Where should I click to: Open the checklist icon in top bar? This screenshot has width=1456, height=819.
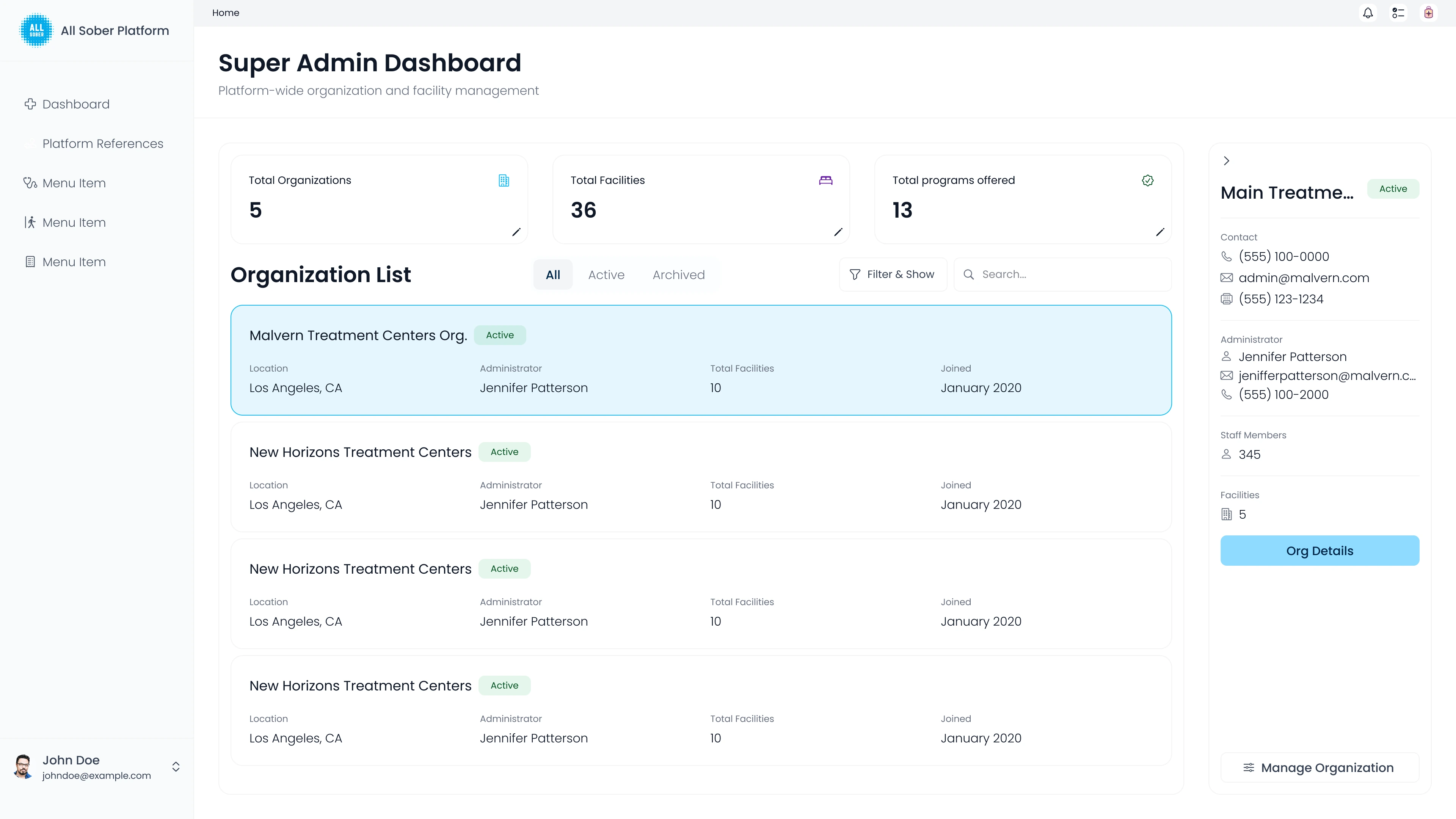coord(1398,13)
